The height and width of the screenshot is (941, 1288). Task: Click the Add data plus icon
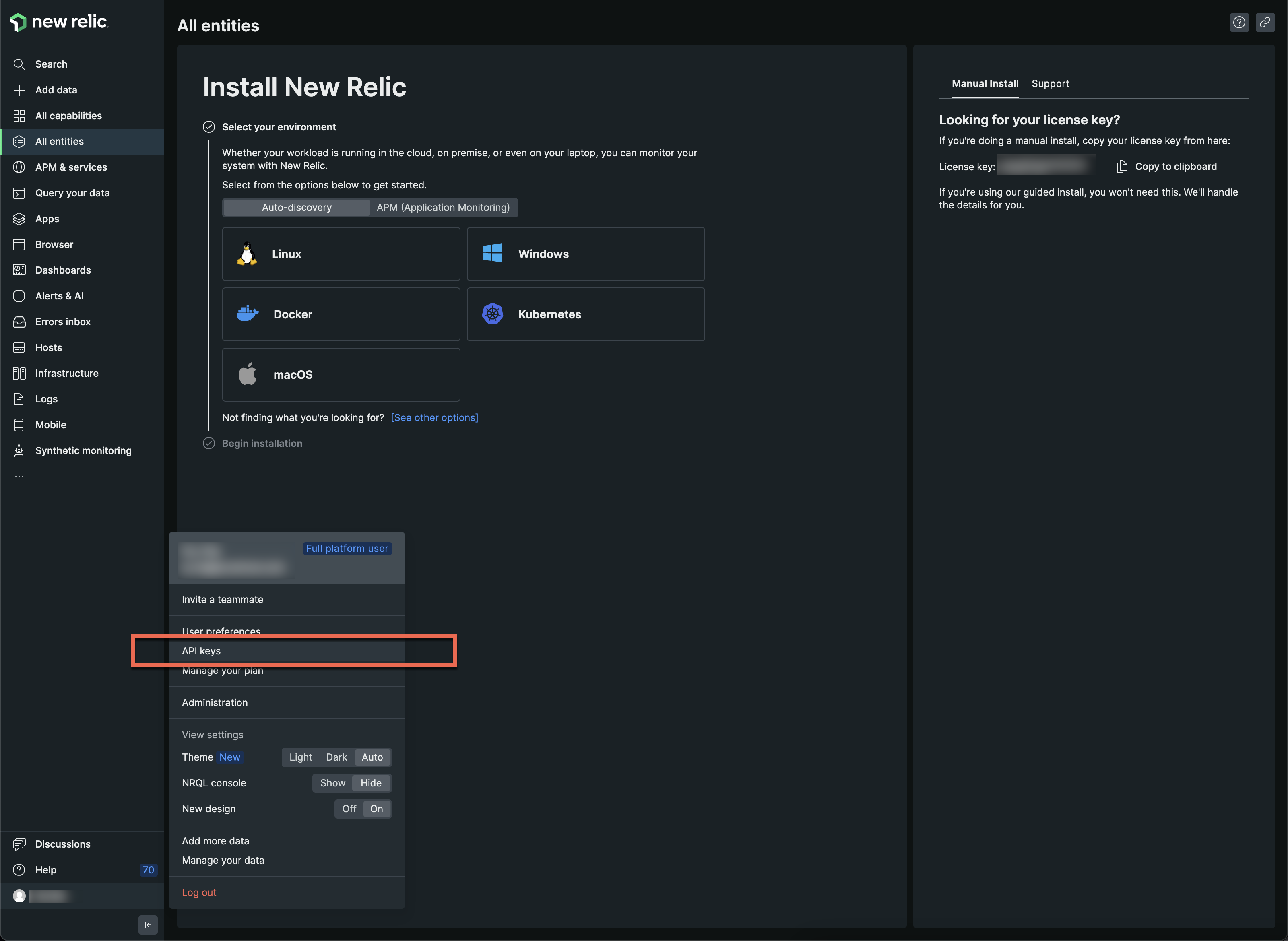coord(19,90)
